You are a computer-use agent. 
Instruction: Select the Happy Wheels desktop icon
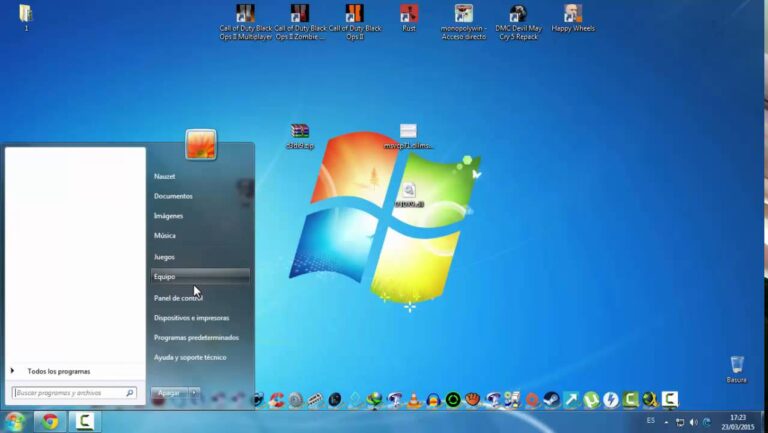[x=573, y=19]
